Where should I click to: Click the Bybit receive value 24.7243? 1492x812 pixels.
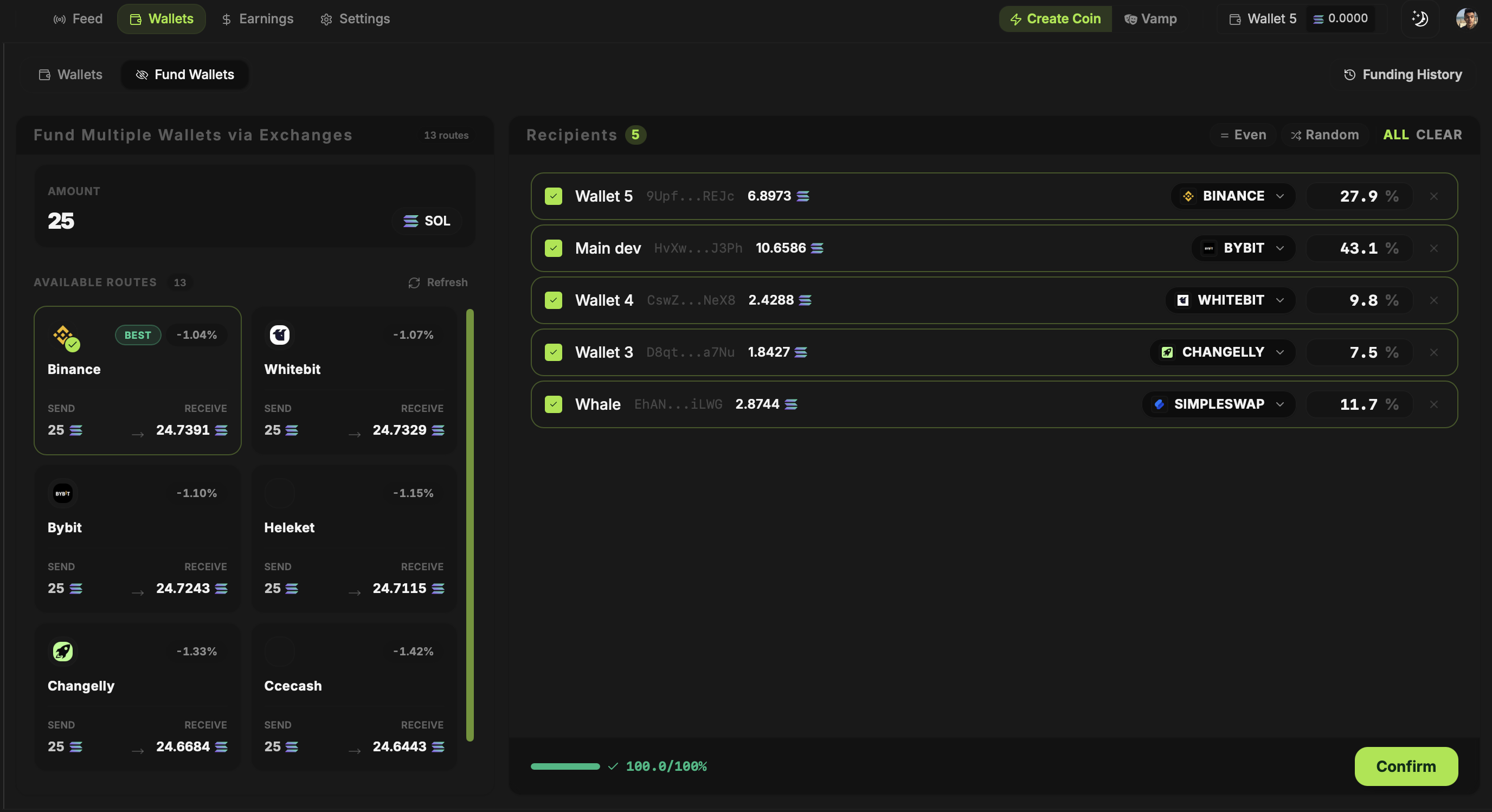click(183, 588)
